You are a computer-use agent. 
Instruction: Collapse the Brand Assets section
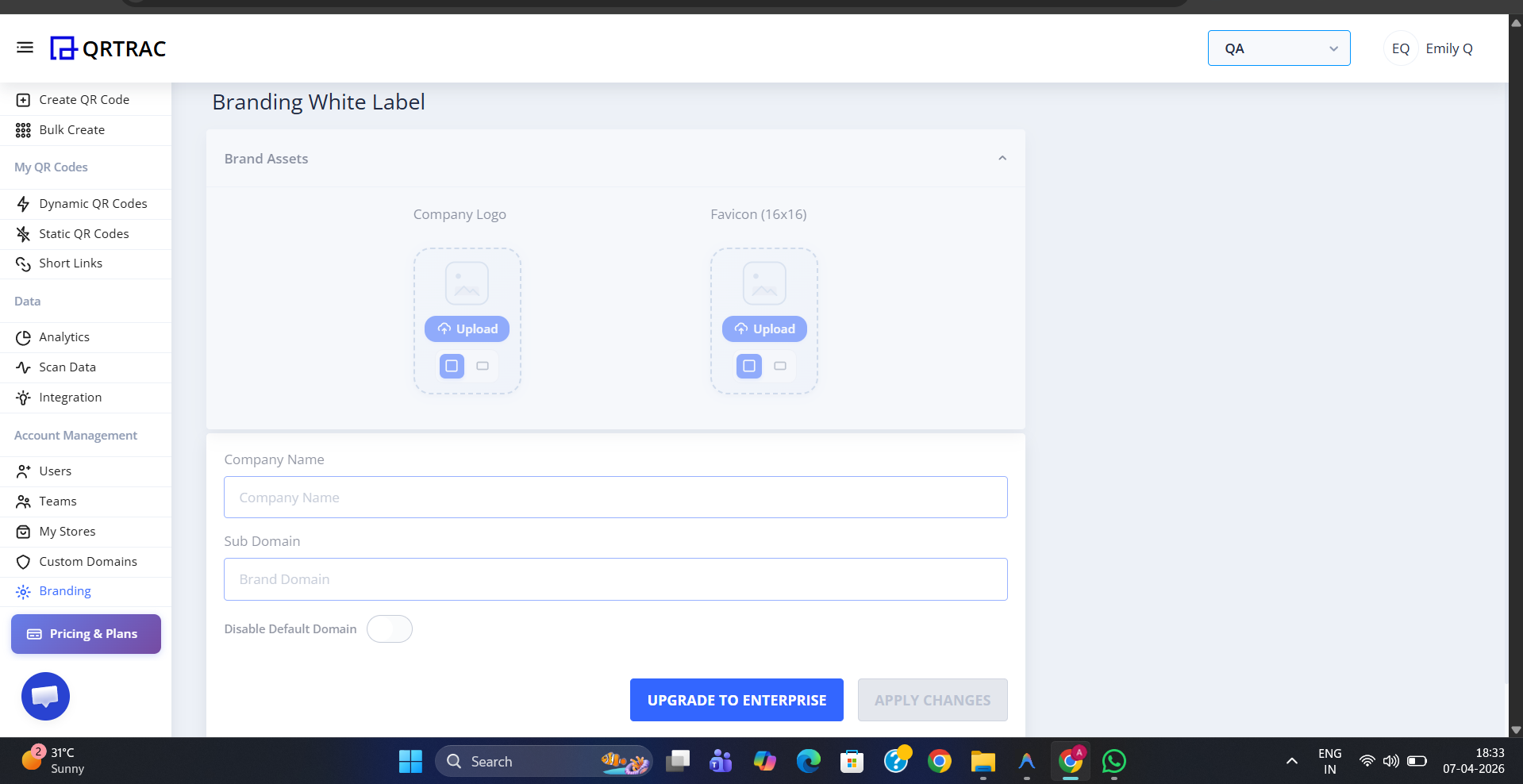click(x=1002, y=158)
